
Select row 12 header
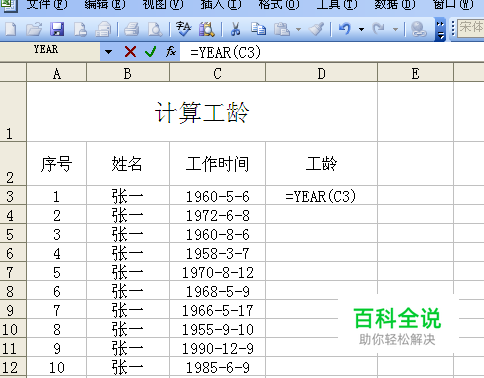click(x=13, y=367)
